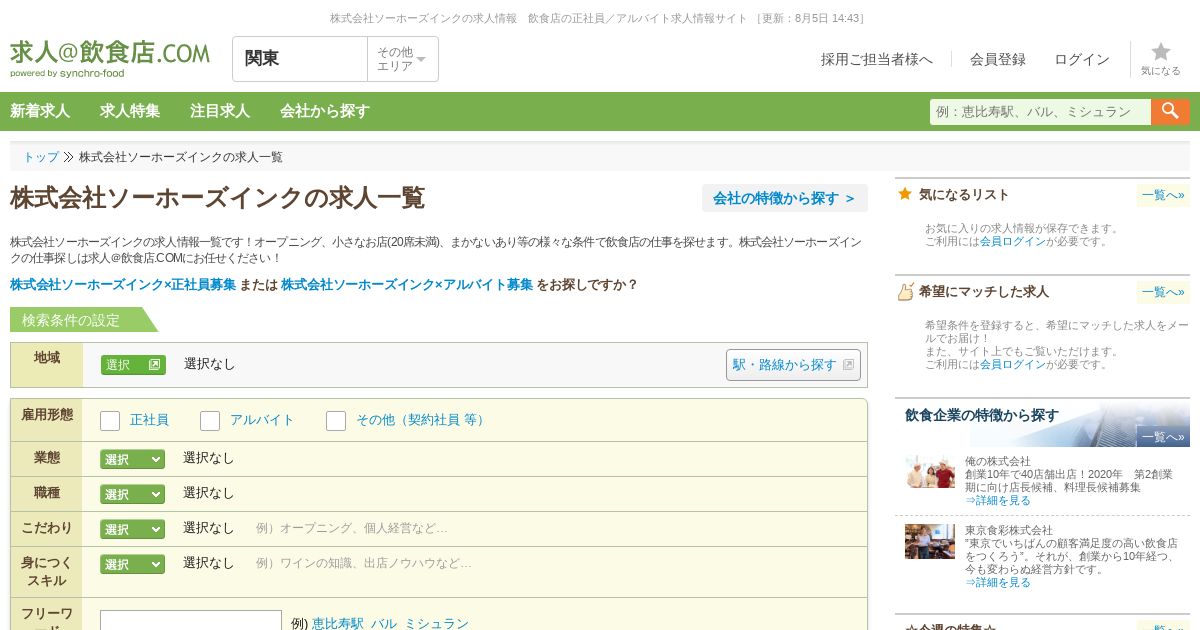The width and height of the screenshot is (1200, 630).
Task: Tick the アルバイト checkbox
Action: (210, 421)
